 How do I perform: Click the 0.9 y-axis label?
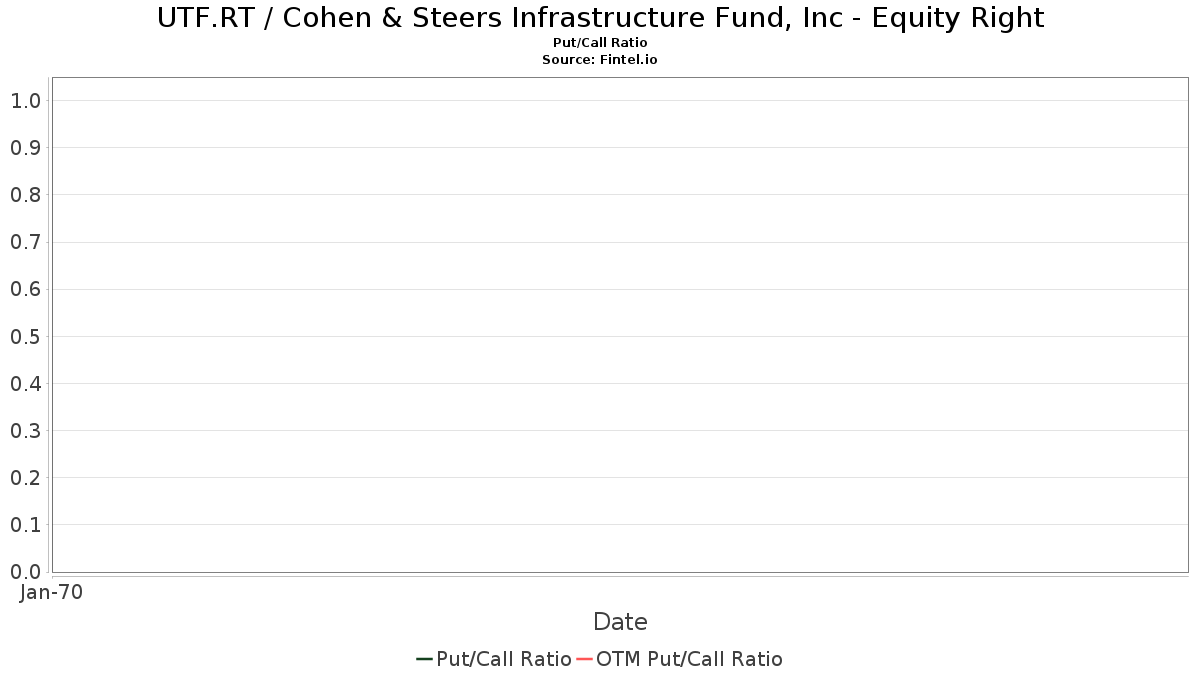pyautogui.click(x=25, y=148)
